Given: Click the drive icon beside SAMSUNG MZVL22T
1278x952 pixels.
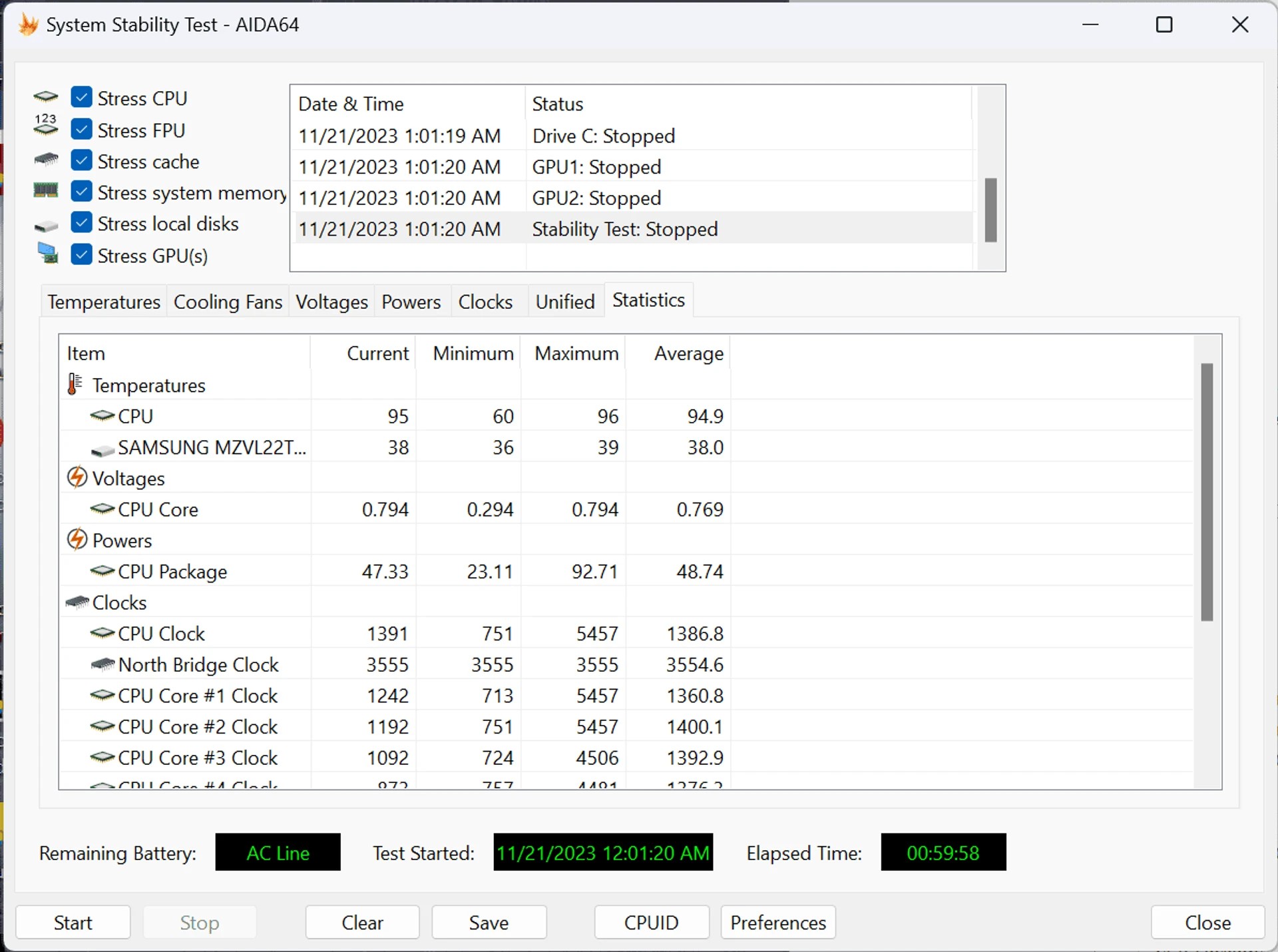Looking at the screenshot, I should (103, 450).
